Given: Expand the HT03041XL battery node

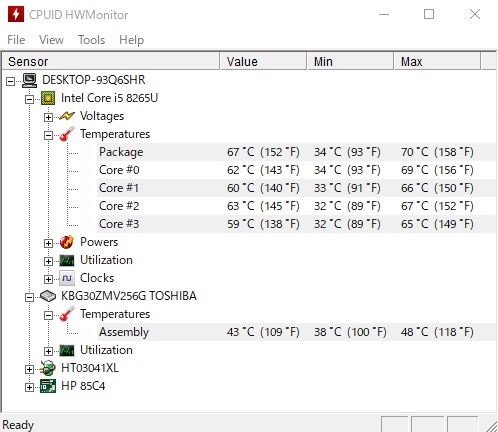Looking at the screenshot, I should pos(29,369).
